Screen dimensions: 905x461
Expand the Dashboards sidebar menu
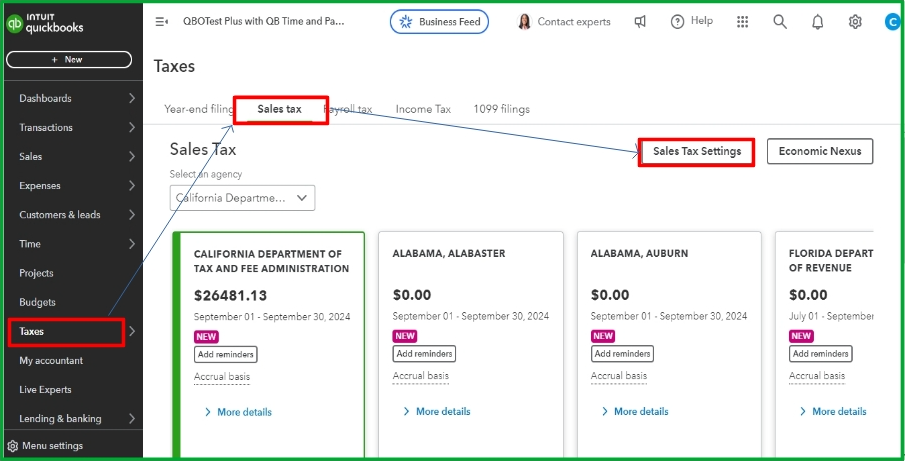pos(132,98)
